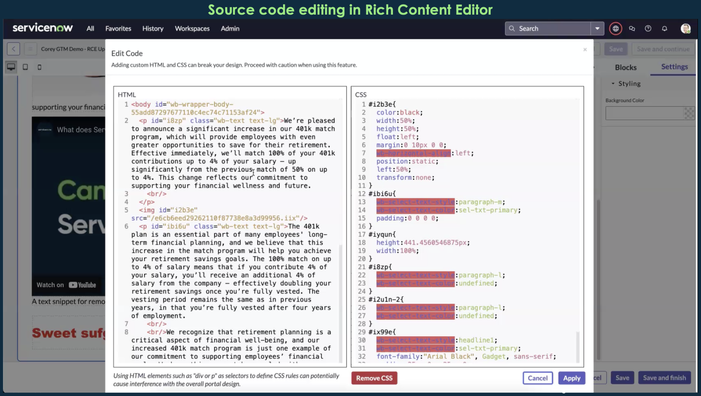
Task: Open the All menu
Action: click(90, 29)
